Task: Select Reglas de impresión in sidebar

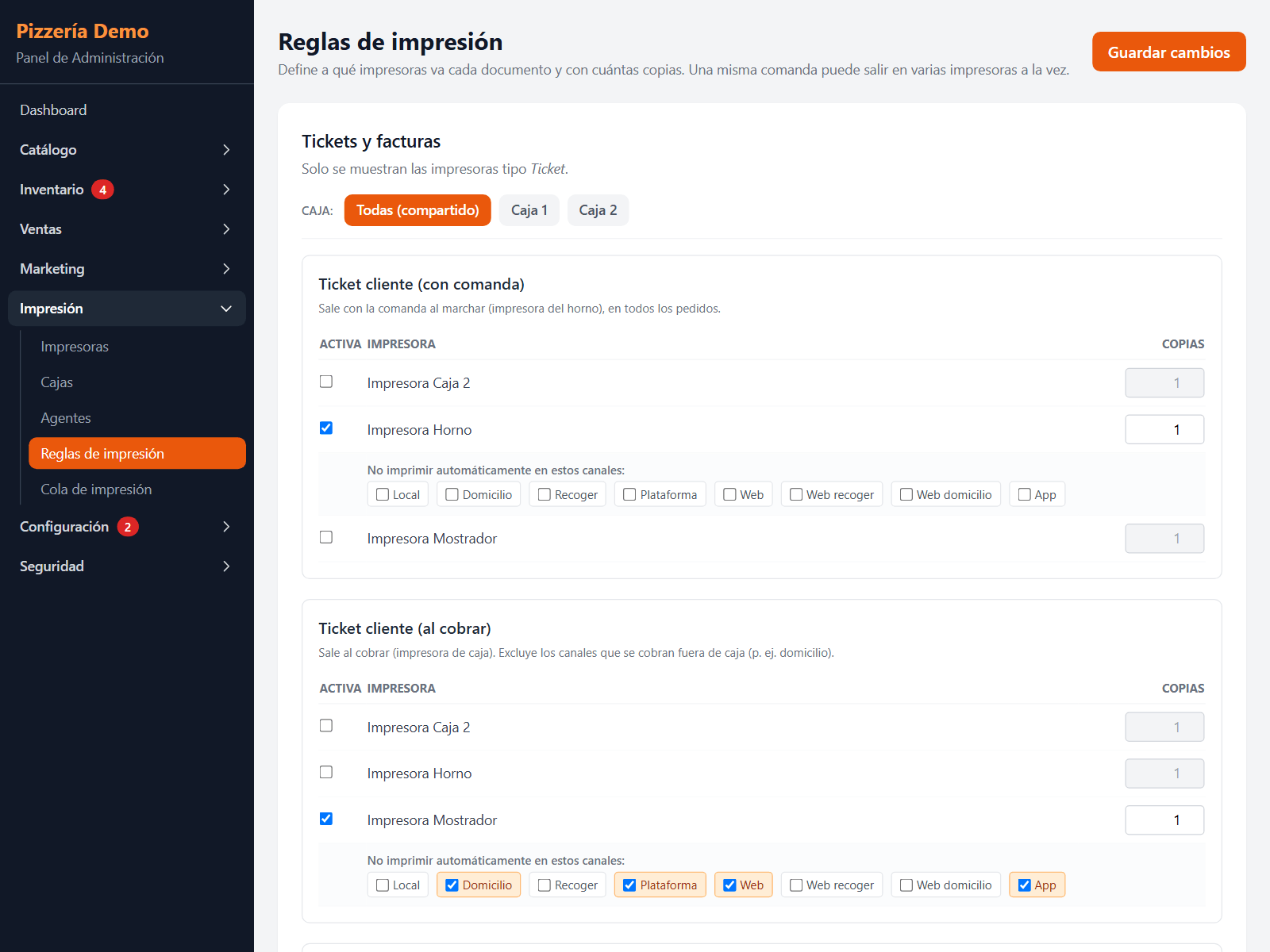Action: [x=137, y=454]
